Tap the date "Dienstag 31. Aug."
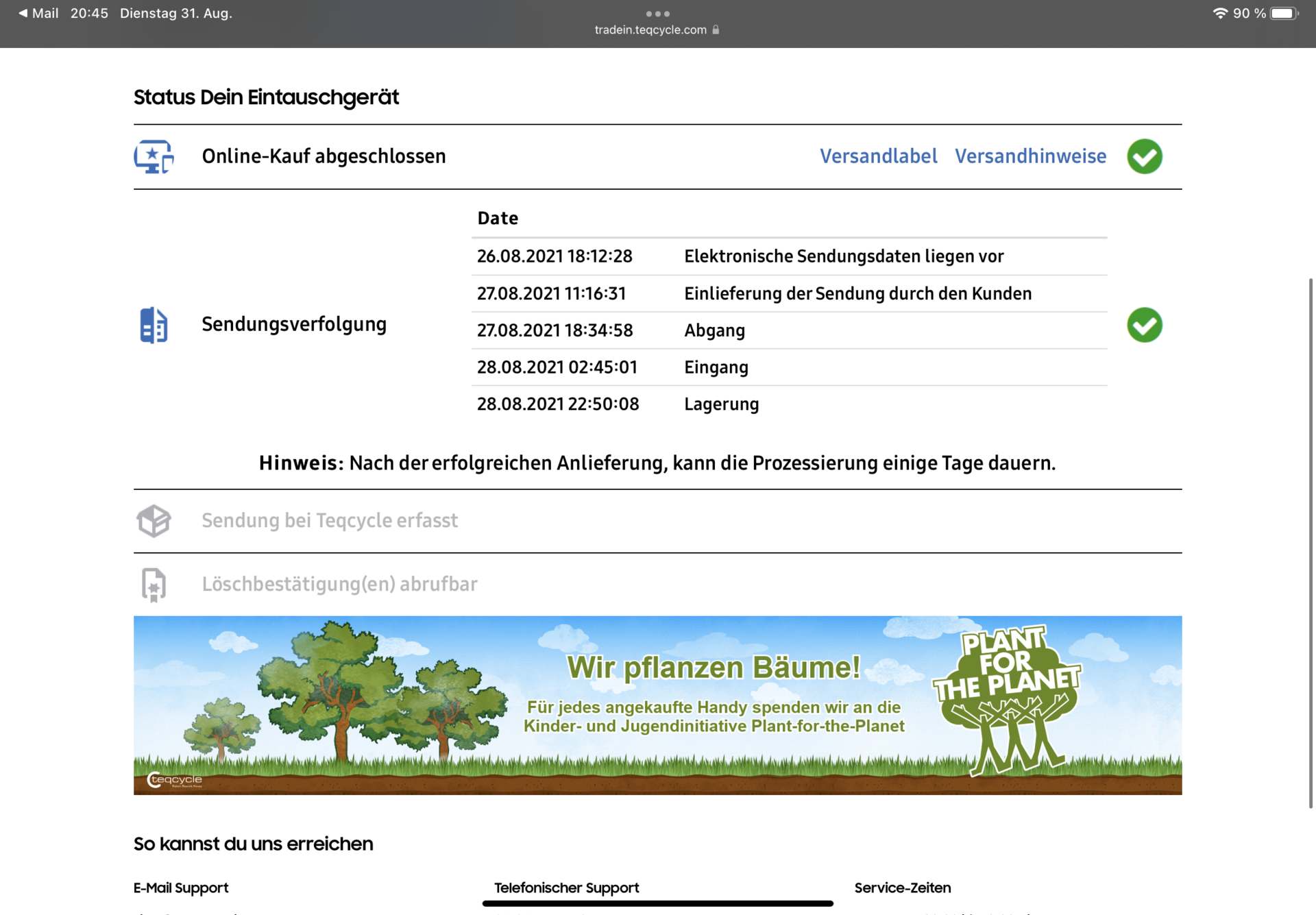1316x915 pixels. point(176,13)
